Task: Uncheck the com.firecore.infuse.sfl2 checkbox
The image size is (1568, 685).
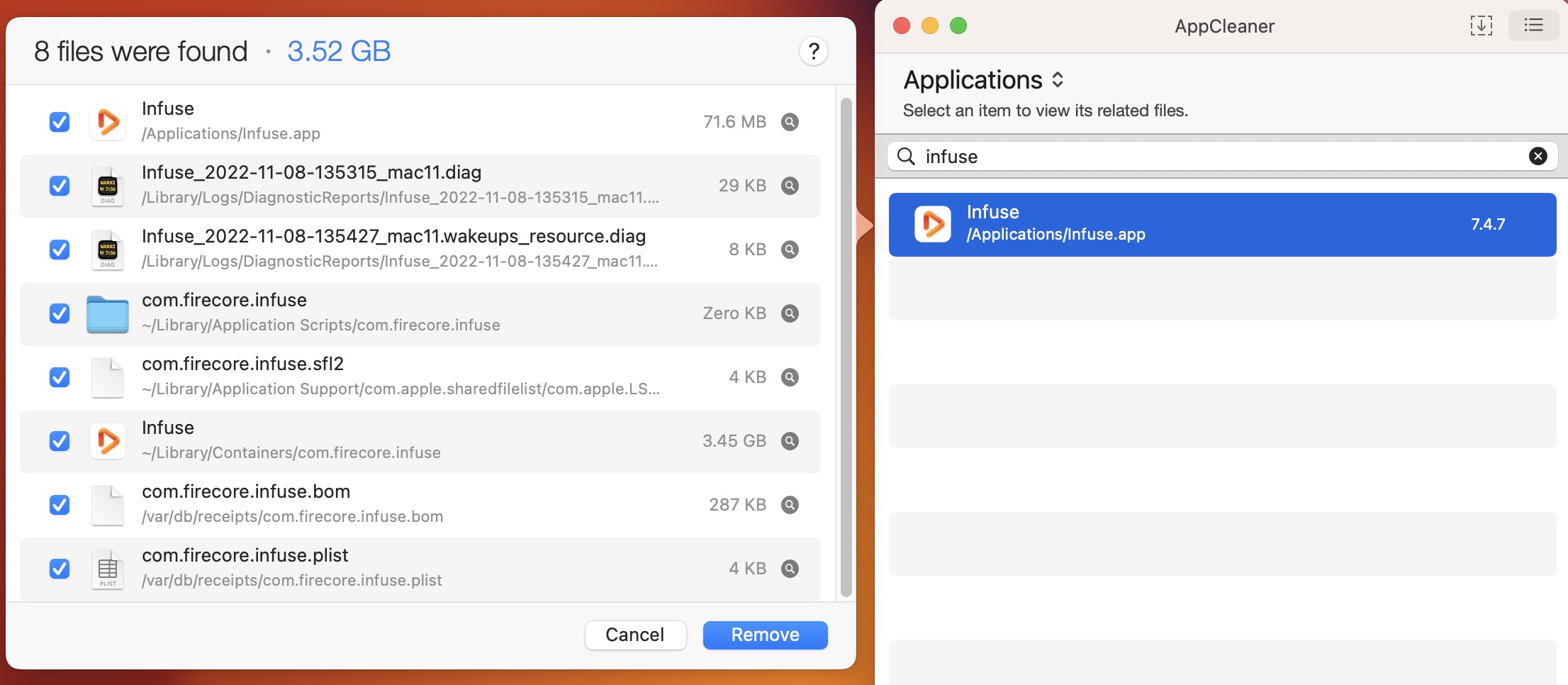Action: [x=60, y=377]
